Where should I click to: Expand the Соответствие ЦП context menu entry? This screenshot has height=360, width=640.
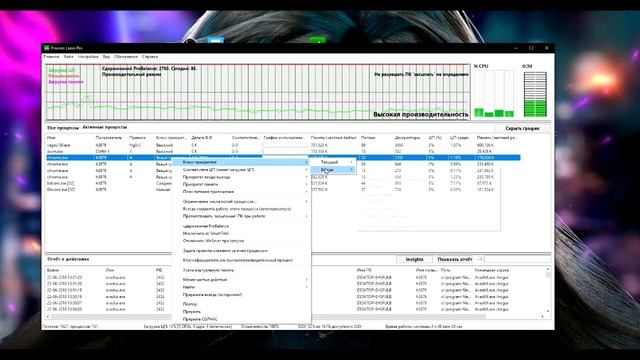(242, 170)
